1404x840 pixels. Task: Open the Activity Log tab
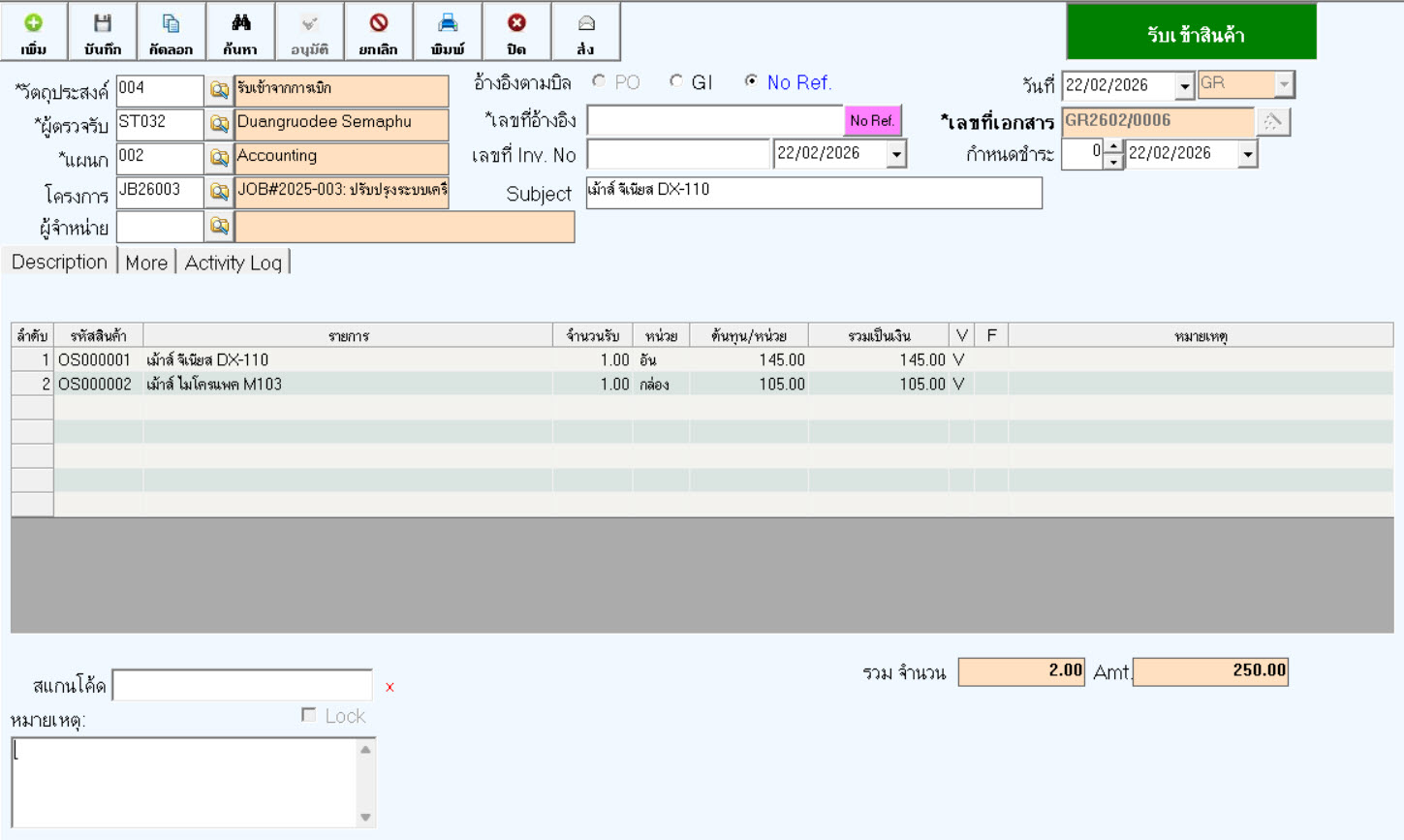[x=233, y=263]
